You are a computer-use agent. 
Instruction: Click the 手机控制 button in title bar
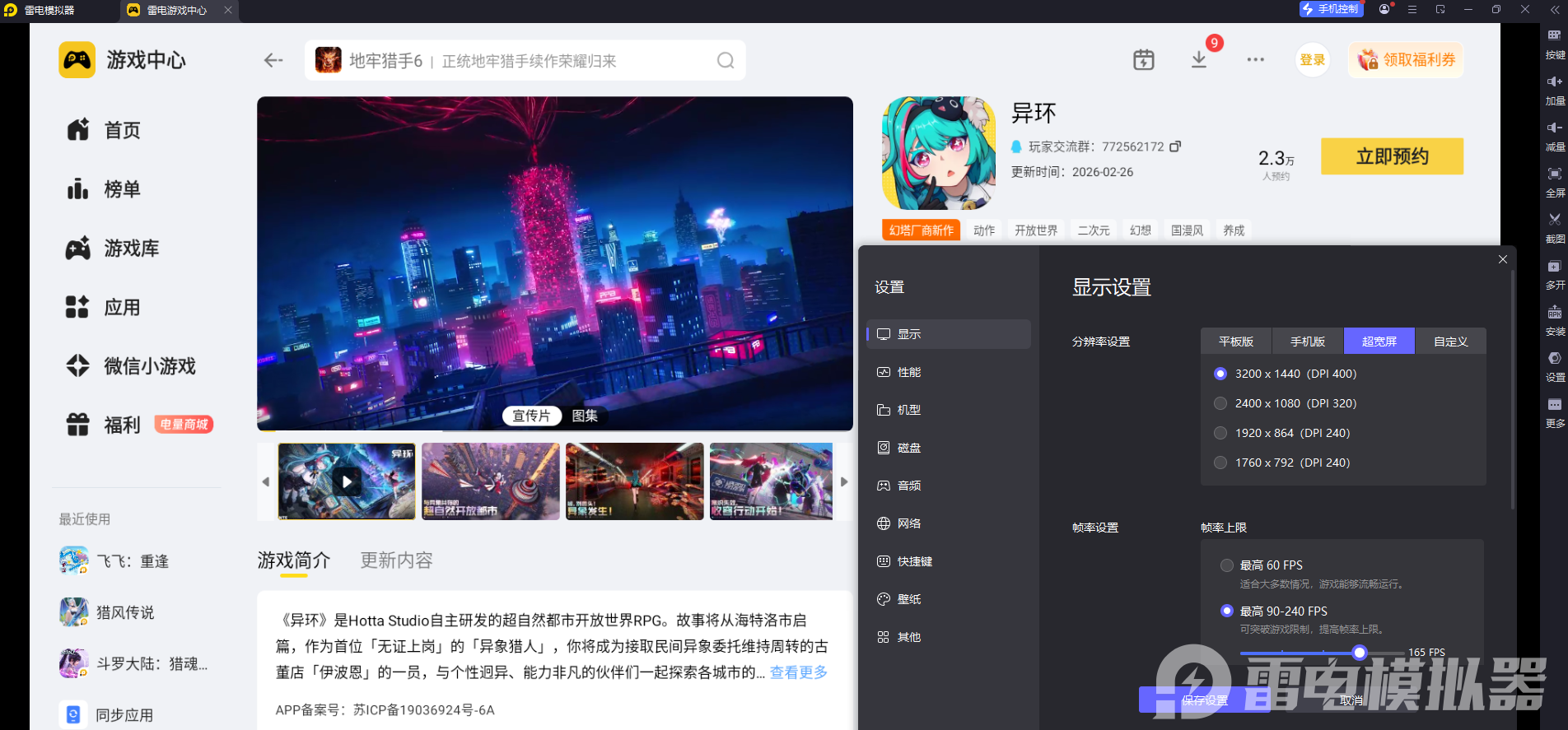pos(1331,9)
